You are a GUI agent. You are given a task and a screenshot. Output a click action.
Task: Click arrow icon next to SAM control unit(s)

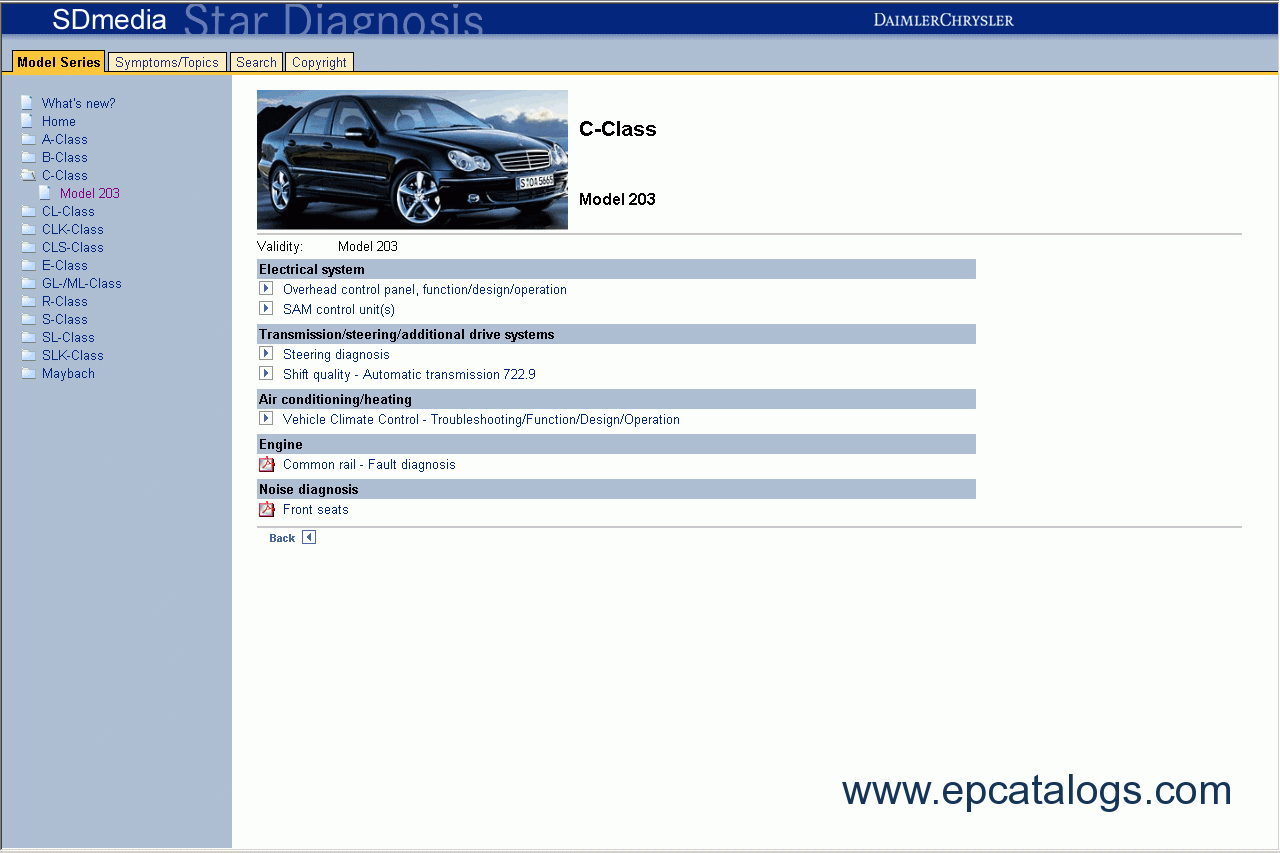(x=266, y=308)
